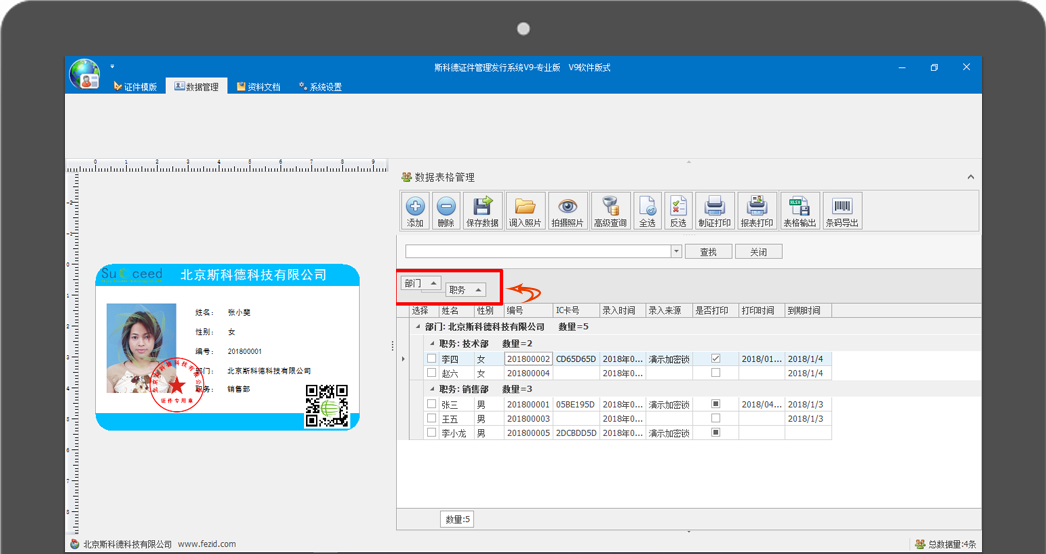
Task: Open 调入照片 import photo folder icon
Action: click(525, 206)
